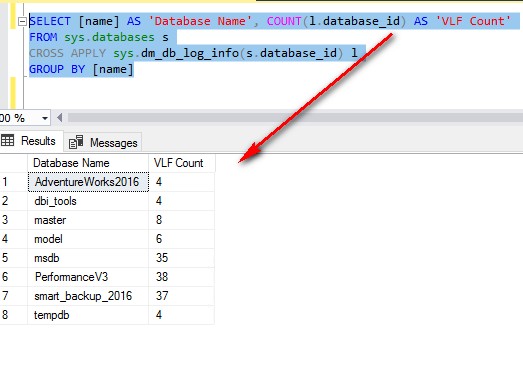This screenshot has height=378, width=523.
Task: Click VLF count 4 for AdventureWorks2016
Action: coord(181,182)
